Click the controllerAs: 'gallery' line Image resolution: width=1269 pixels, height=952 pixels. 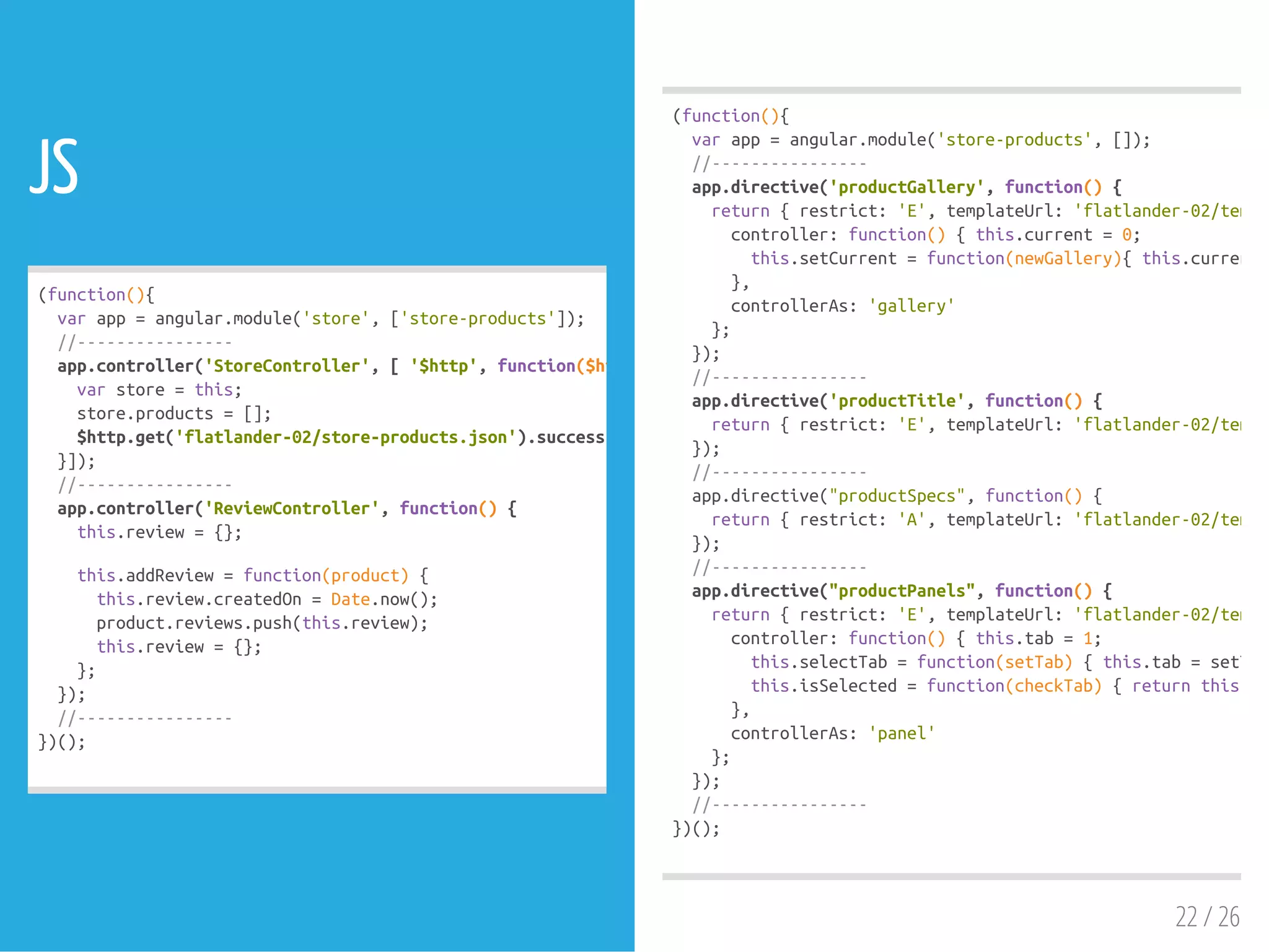pos(842,306)
